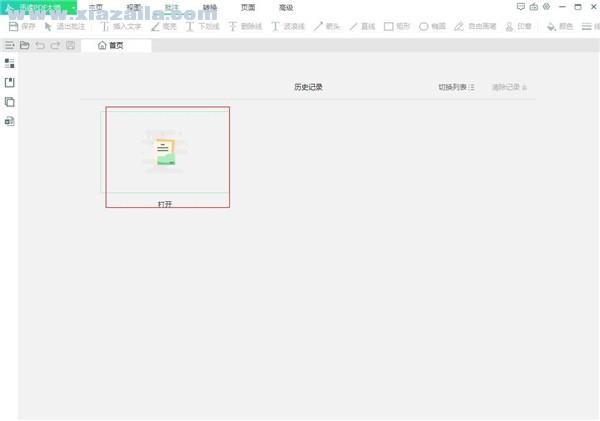Select the 首页 home document tab
The image size is (600, 421).
pyautogui.click(x=116, y=46)
